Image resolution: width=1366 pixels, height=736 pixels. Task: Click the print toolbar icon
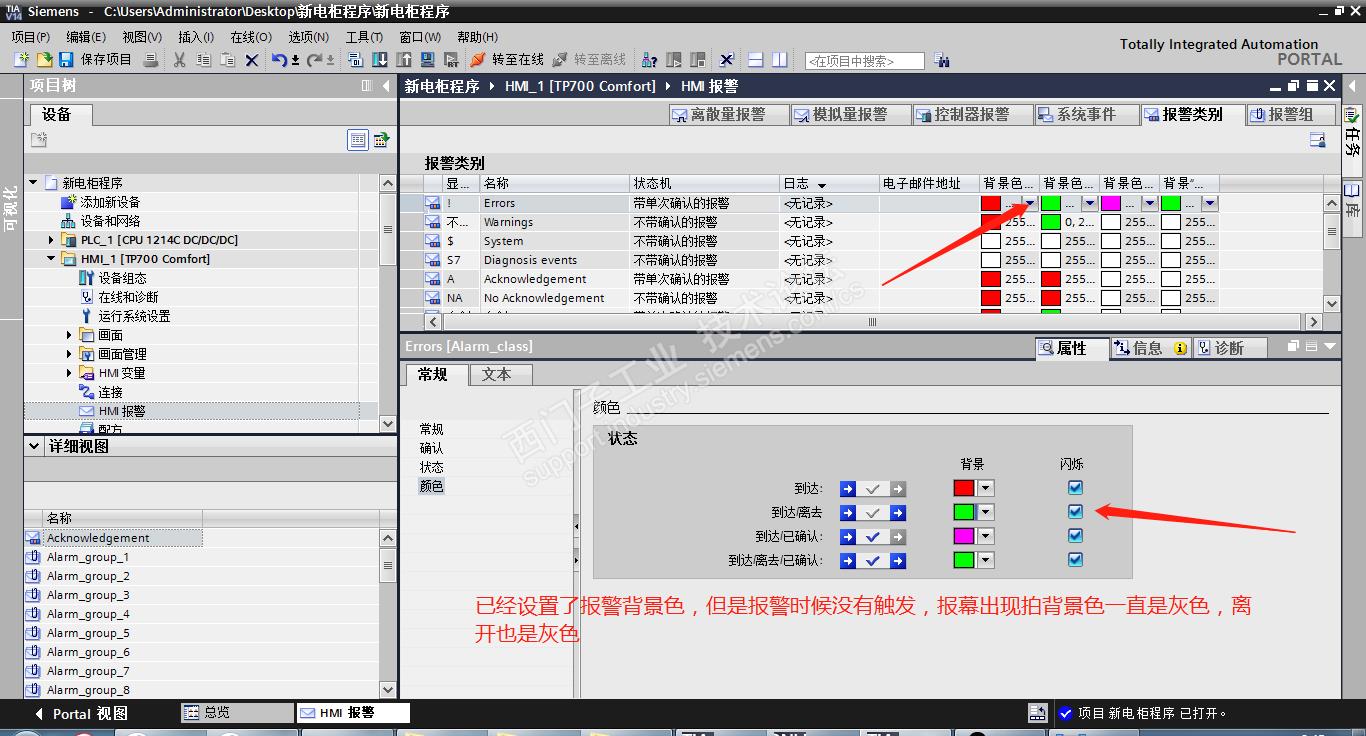151,60
